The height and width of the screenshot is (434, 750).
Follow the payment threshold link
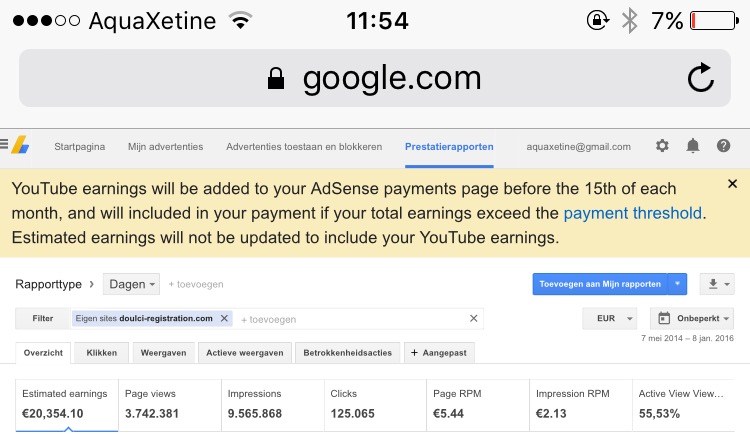coord(632,213)
